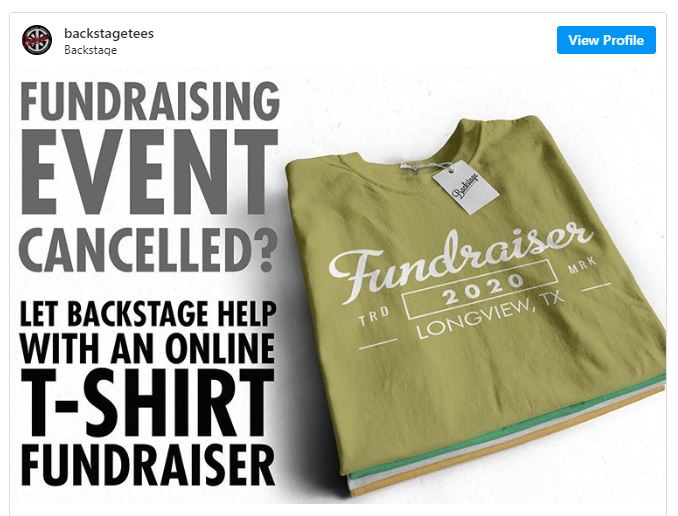
Task: Click the LONGVIEW, TX print on shirt
Action: 490,315
